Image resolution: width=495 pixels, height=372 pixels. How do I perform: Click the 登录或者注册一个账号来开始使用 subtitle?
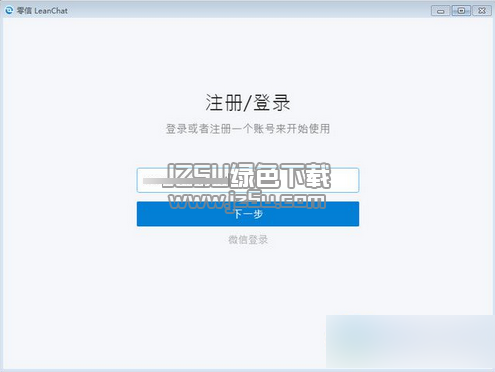pyautogui.click(x=248, y=129)
